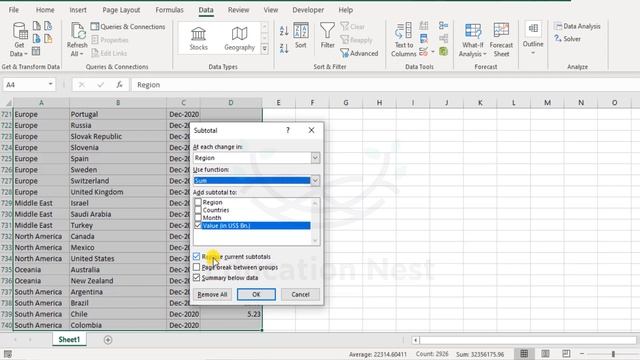
Task: Expand the At each change in dropdown
Action: tap(315, 158)
